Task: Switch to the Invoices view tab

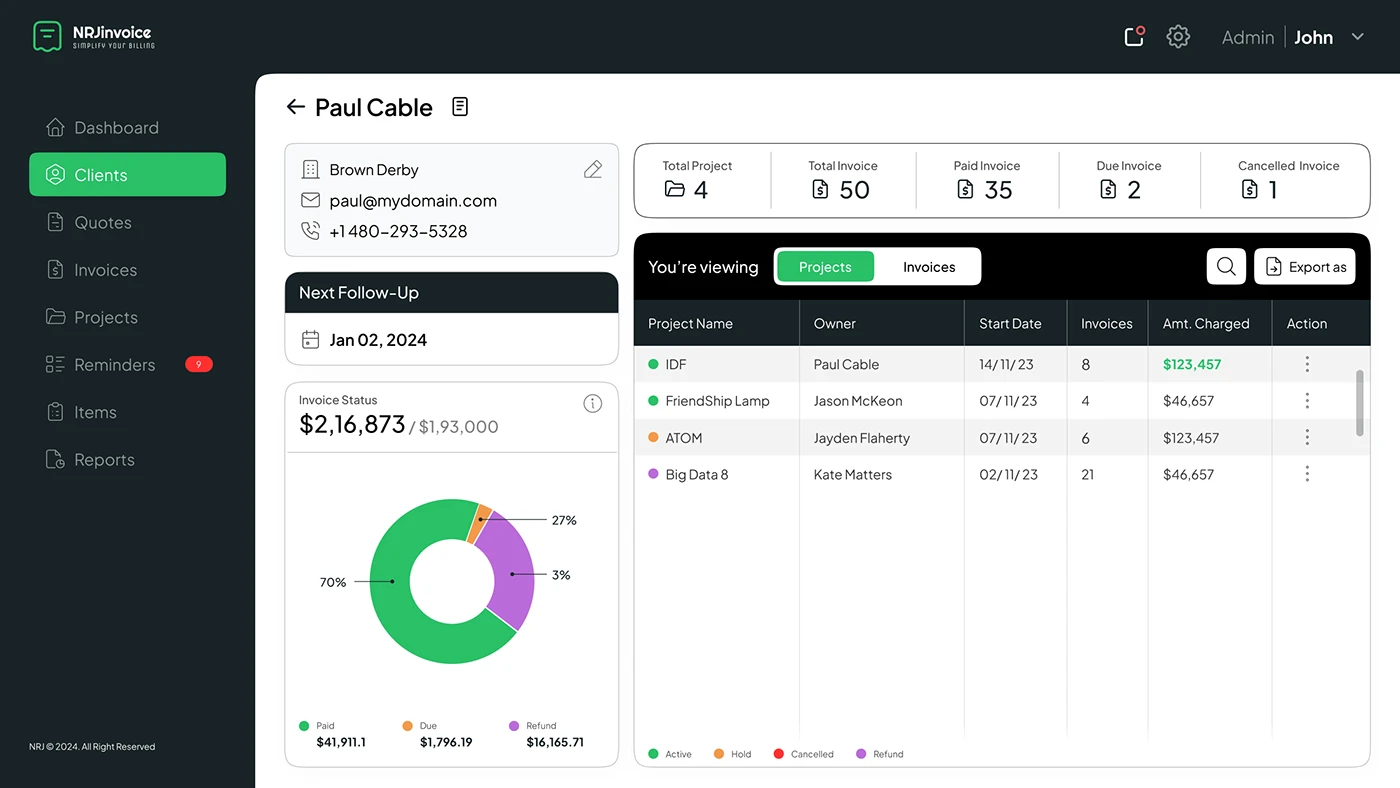Action: click(x=929, y=267)
